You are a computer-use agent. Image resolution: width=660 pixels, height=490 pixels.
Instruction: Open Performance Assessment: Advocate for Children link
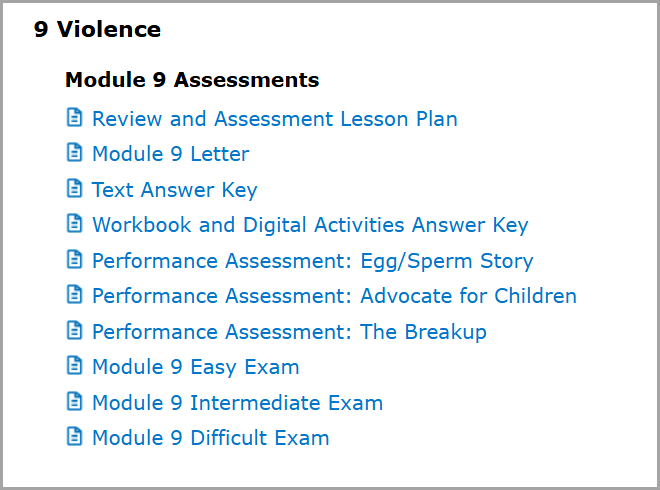tap(335, 296)
